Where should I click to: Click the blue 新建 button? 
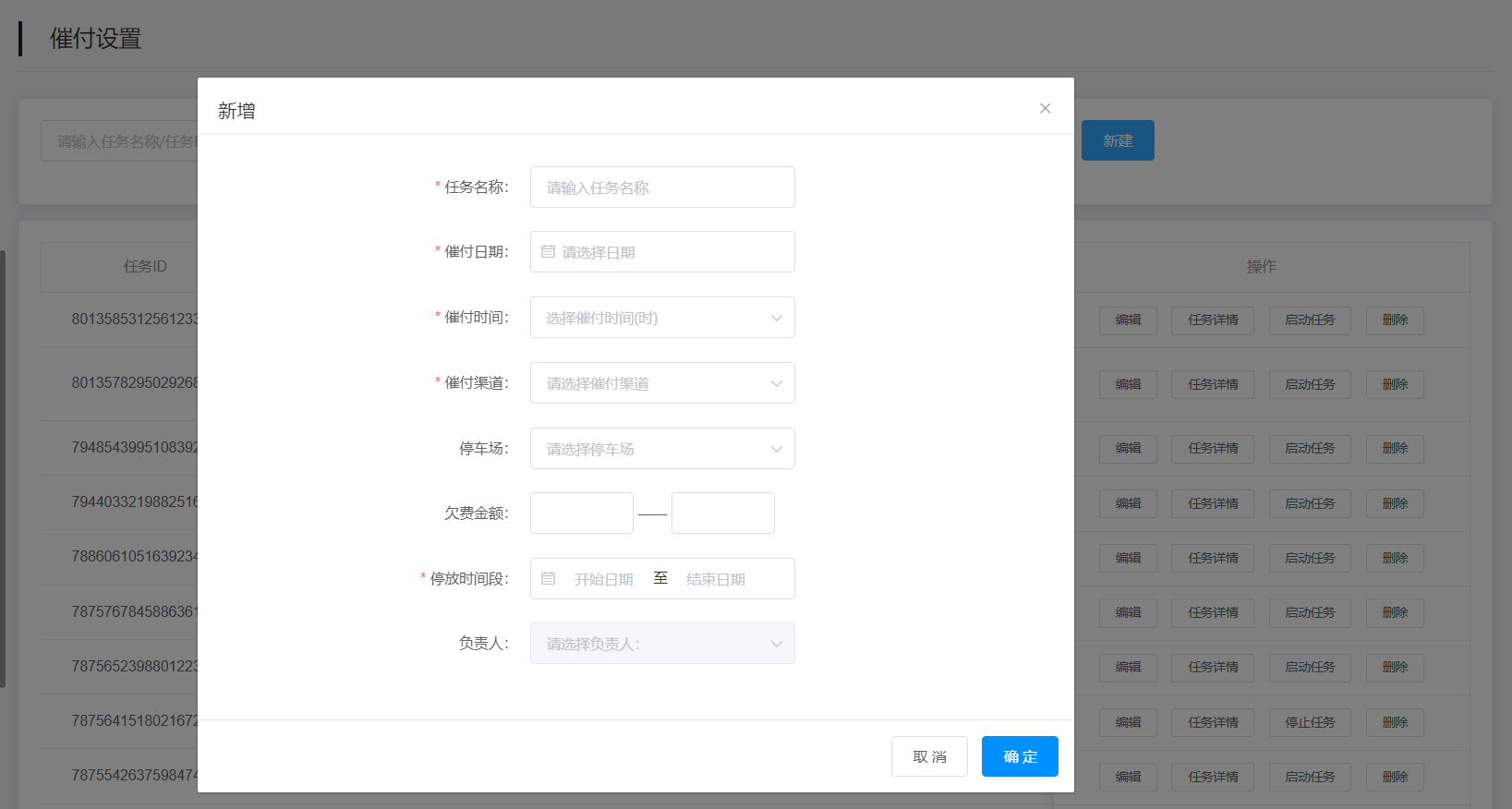click(x=1118, y=140)
